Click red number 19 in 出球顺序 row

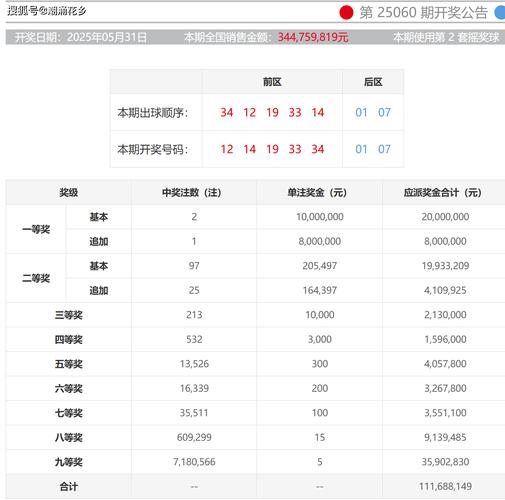tap(272, 112)
